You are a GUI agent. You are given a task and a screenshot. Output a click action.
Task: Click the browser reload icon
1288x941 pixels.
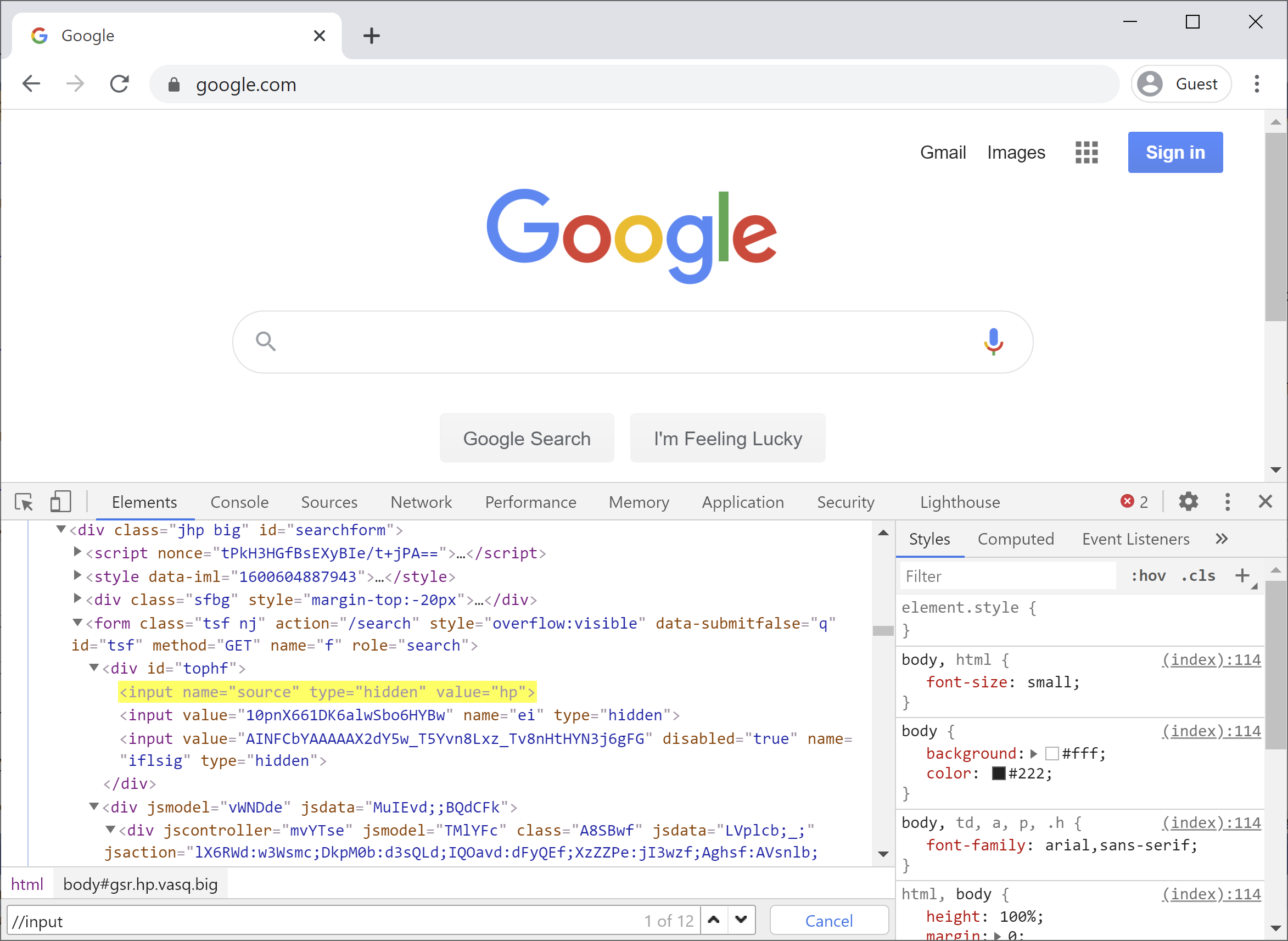[x=120, y=85]
